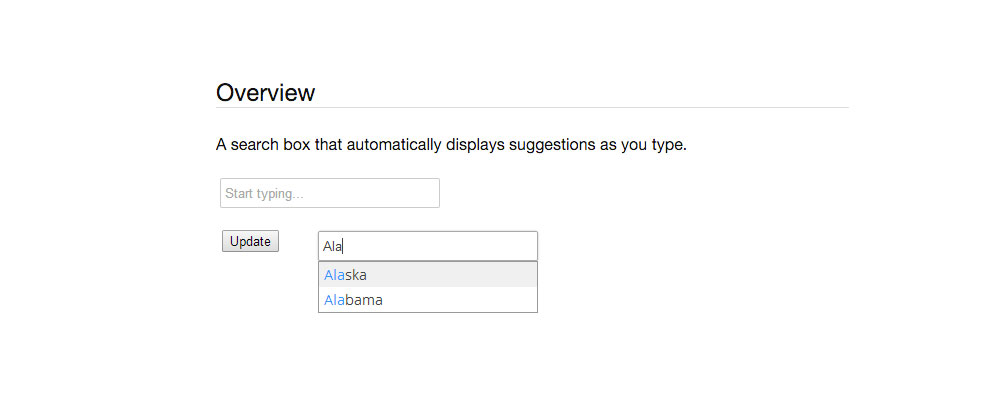Click blank area right of Alaska option

tap(470, 275)
